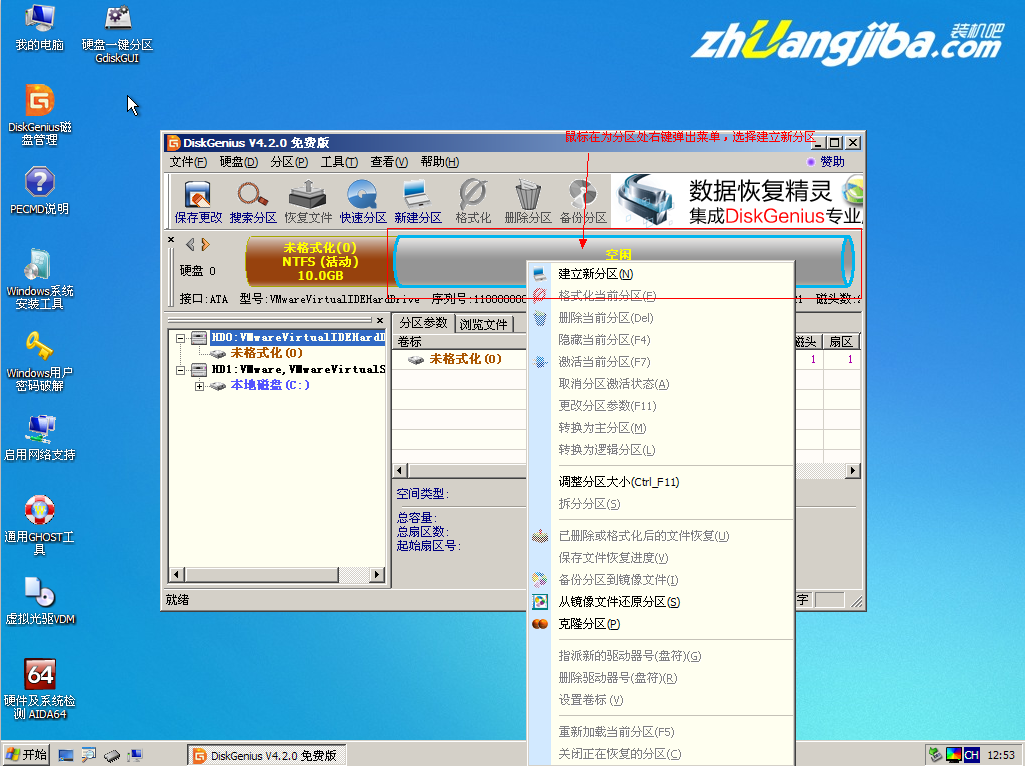Image resolution: width=1025 pixels, height=766 pixels.
Task: Launch 快速分区 from the toolbar
Action: [x=361, y=199]
